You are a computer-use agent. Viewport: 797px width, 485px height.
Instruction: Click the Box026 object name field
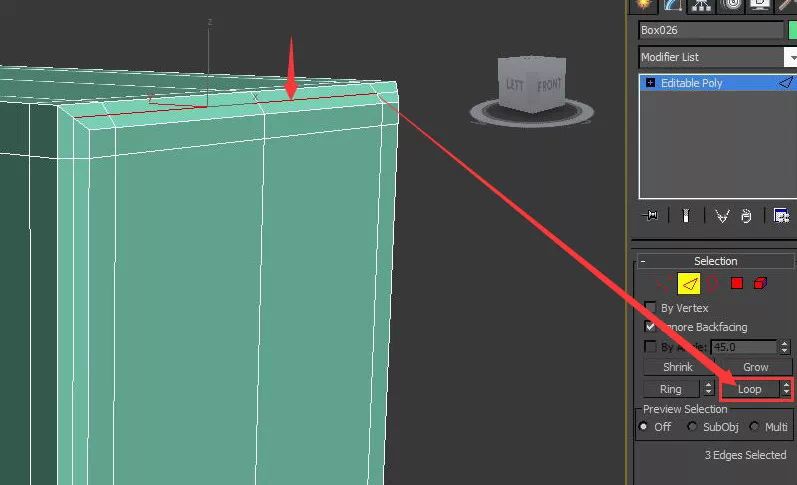[x=711, y=30]
